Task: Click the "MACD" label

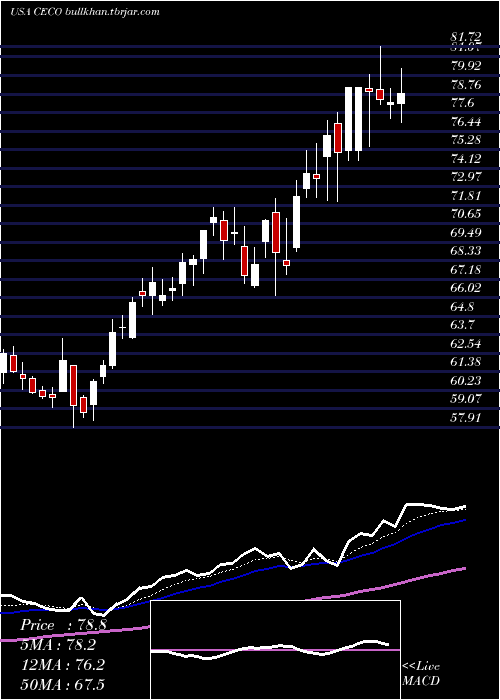Action: click(421, 681)
